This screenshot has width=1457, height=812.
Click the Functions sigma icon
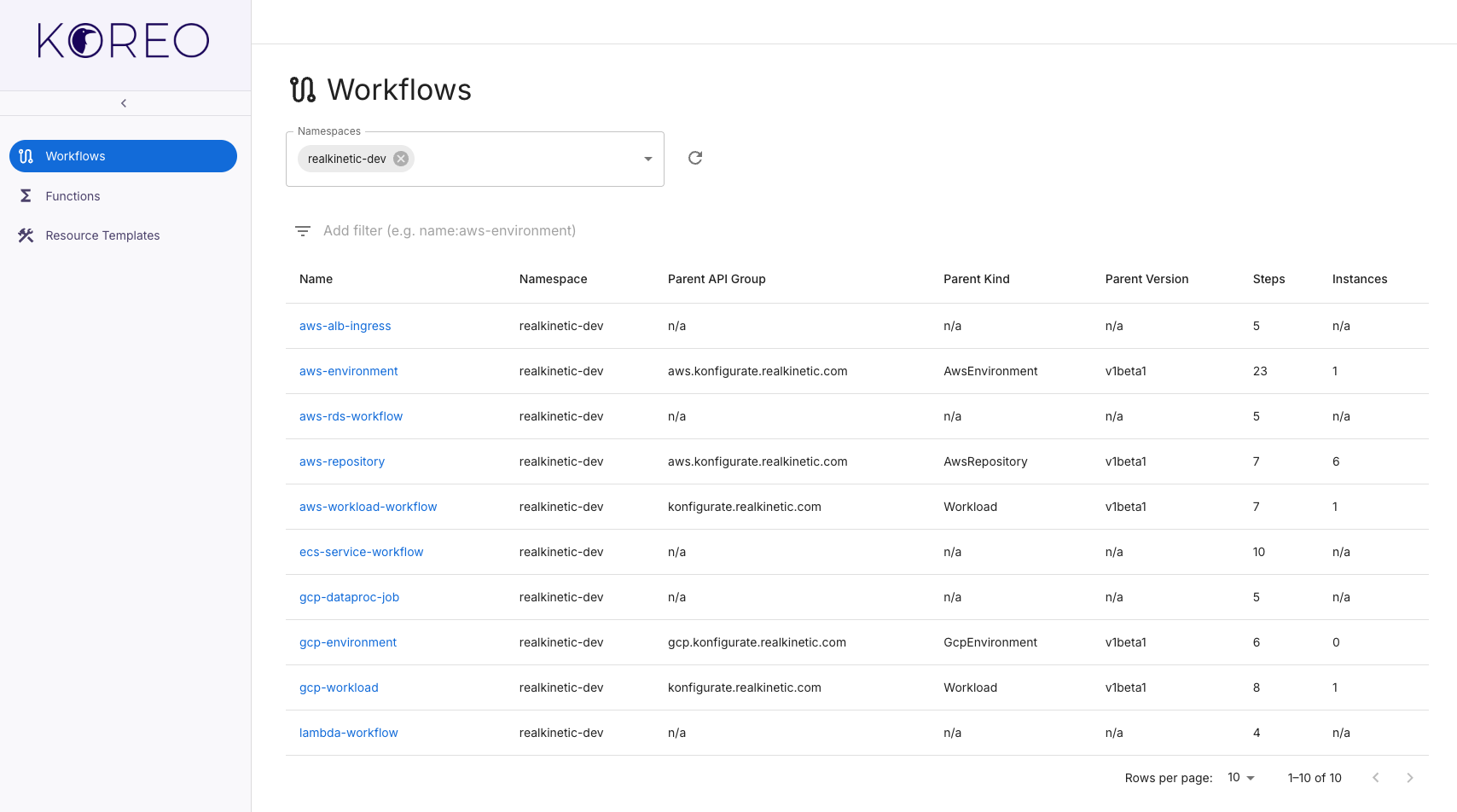point(26,195)
